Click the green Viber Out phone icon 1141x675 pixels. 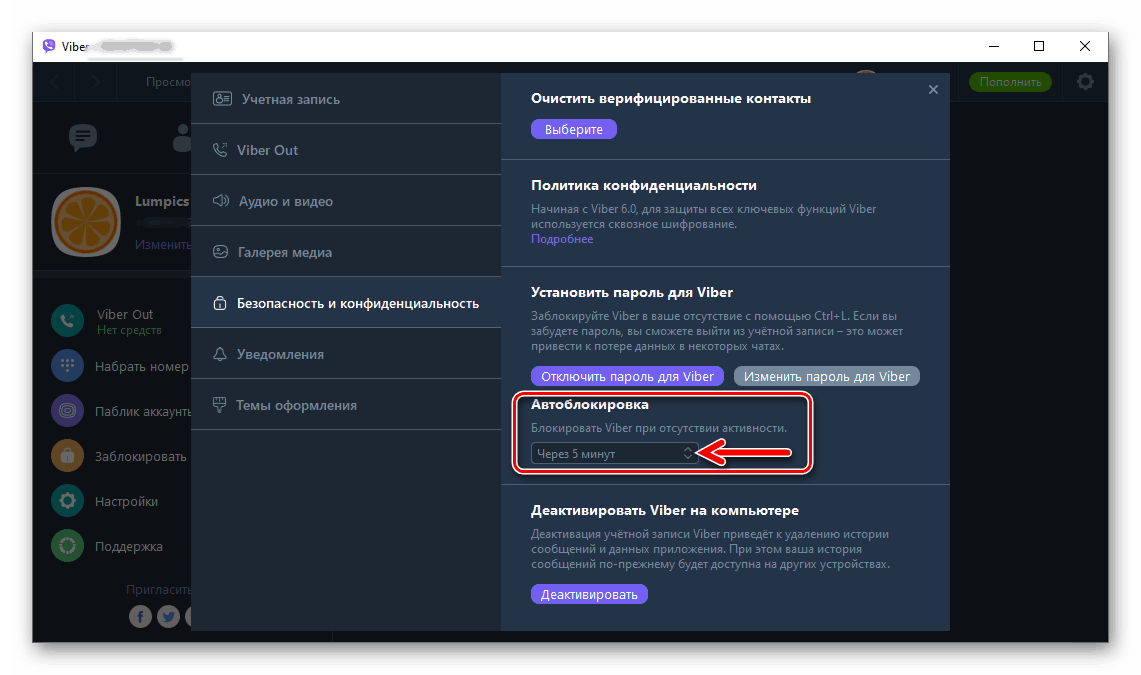68,321
